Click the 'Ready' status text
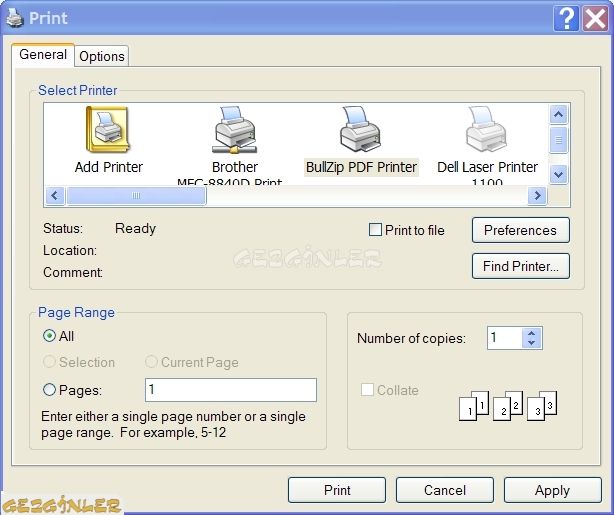 (x=135, y=228)
